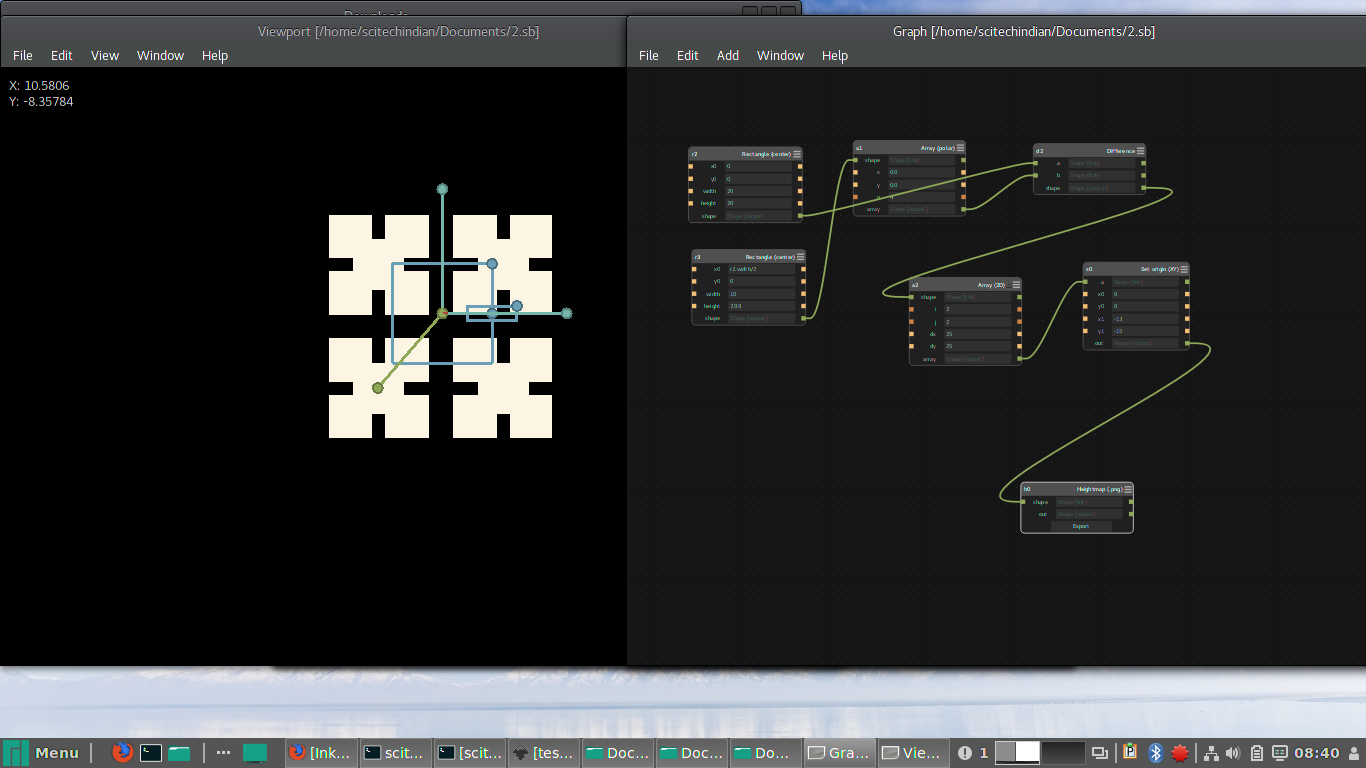Viewport: 1366px width, 768px height.
Task: Expand the r3 Rectangle (center) node menu
Action: [800, 257]
